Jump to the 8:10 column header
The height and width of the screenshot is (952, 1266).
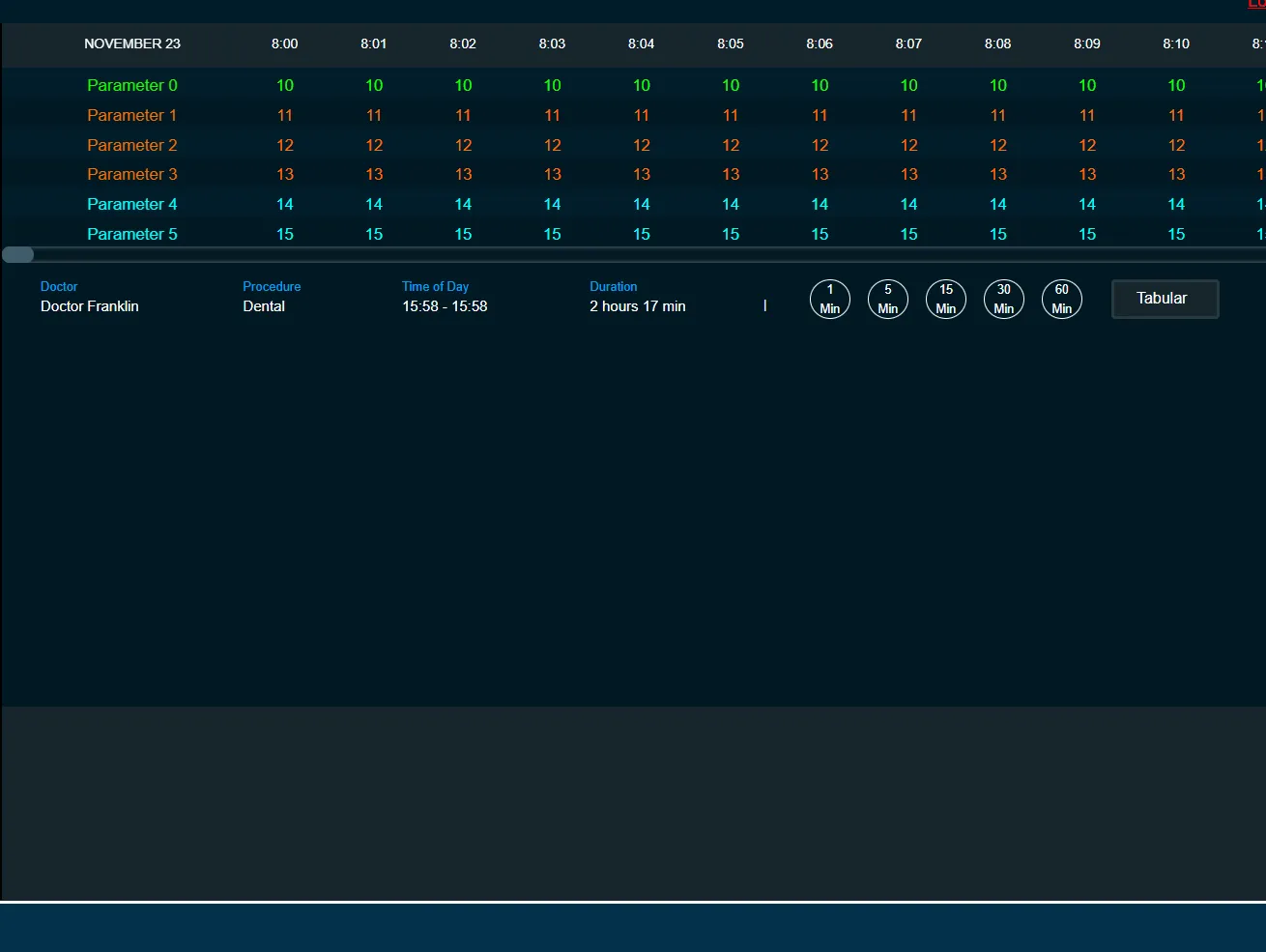click(1176, 43)
